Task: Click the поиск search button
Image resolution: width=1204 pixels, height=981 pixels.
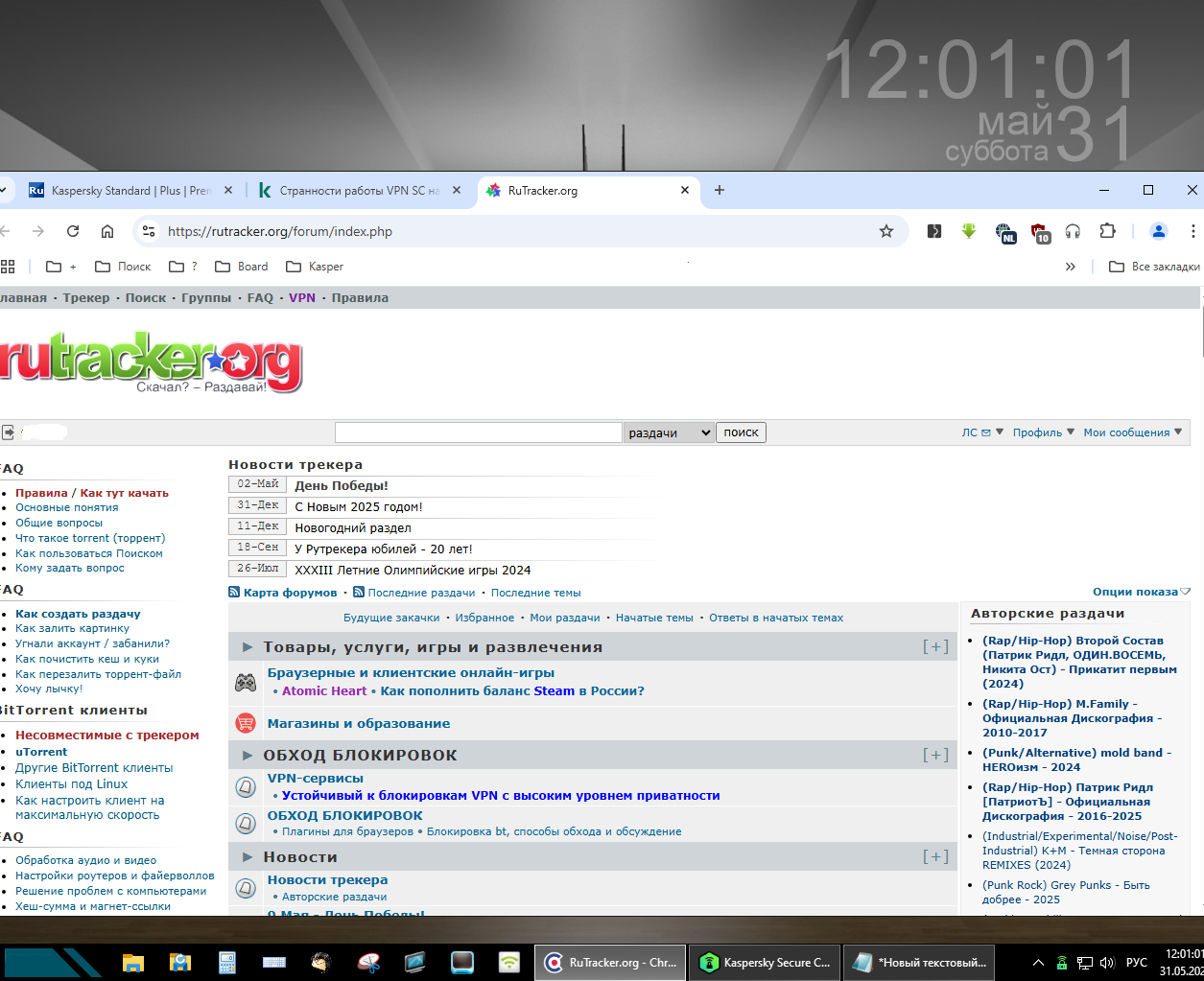Action: click(x=741, y=432)
